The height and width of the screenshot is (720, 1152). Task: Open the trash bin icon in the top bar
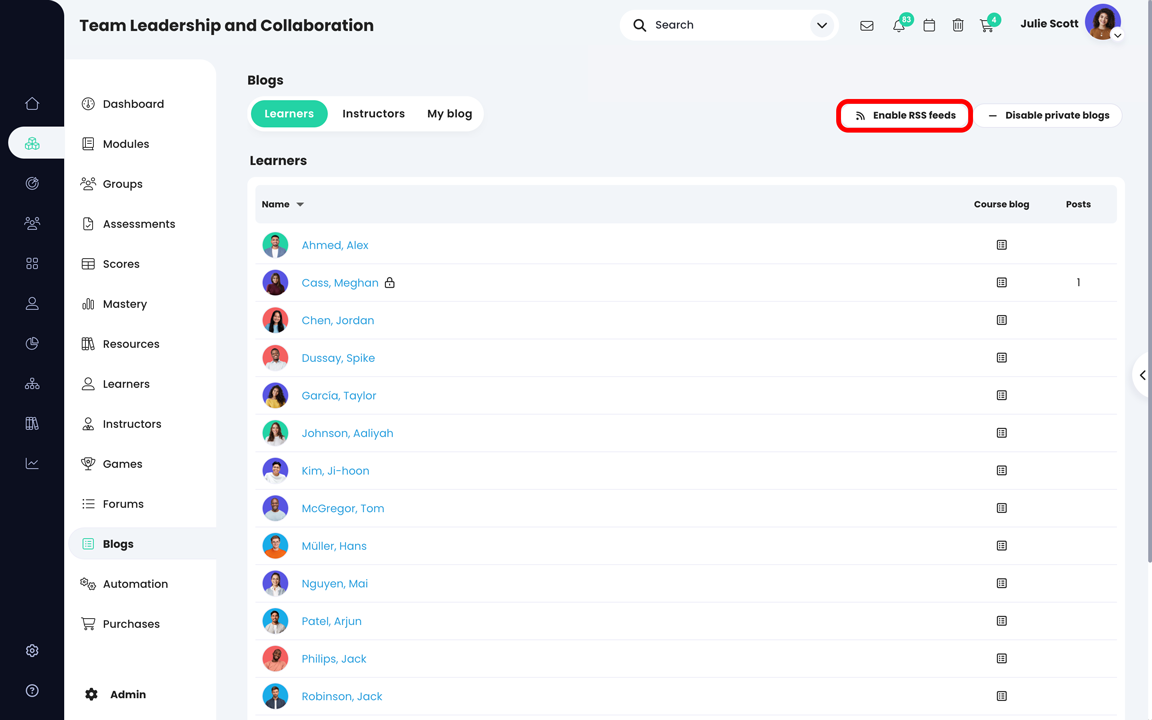coord(958,26)
